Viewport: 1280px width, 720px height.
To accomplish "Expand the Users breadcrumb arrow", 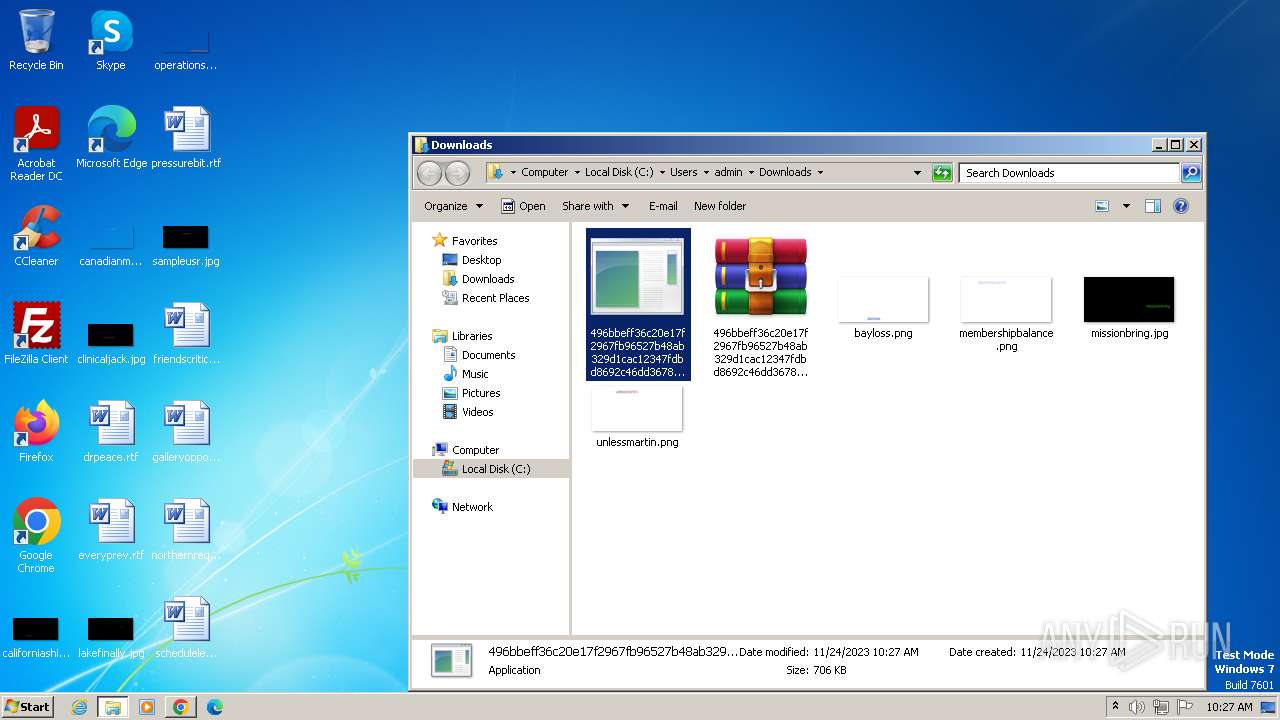I will (x=705, y=172).
